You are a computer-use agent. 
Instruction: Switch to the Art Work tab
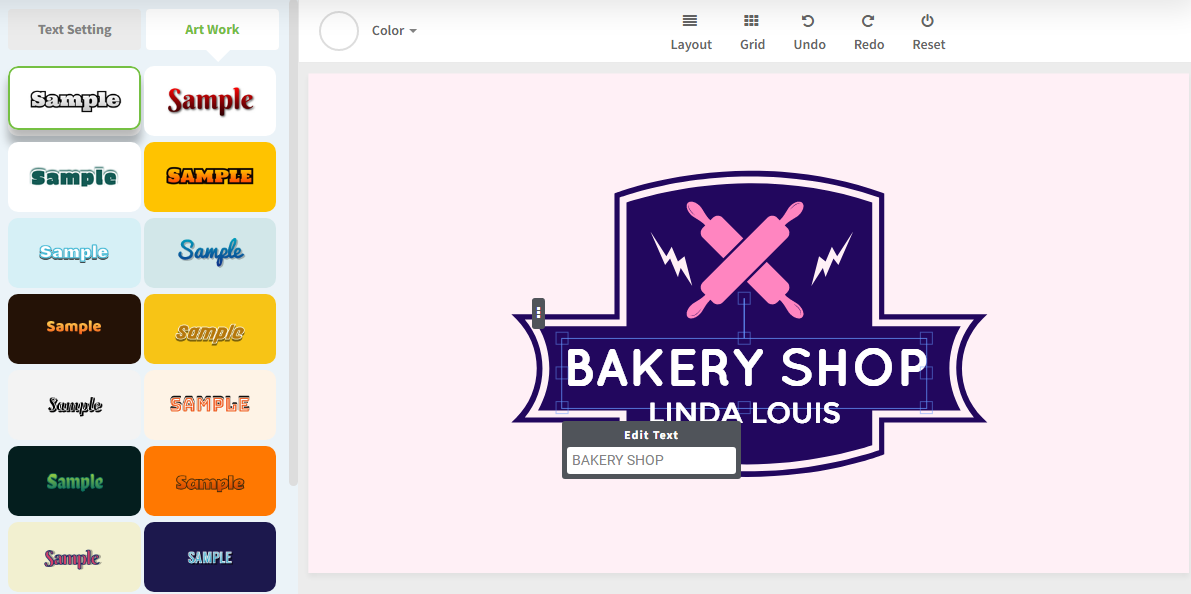pos(212,30)
